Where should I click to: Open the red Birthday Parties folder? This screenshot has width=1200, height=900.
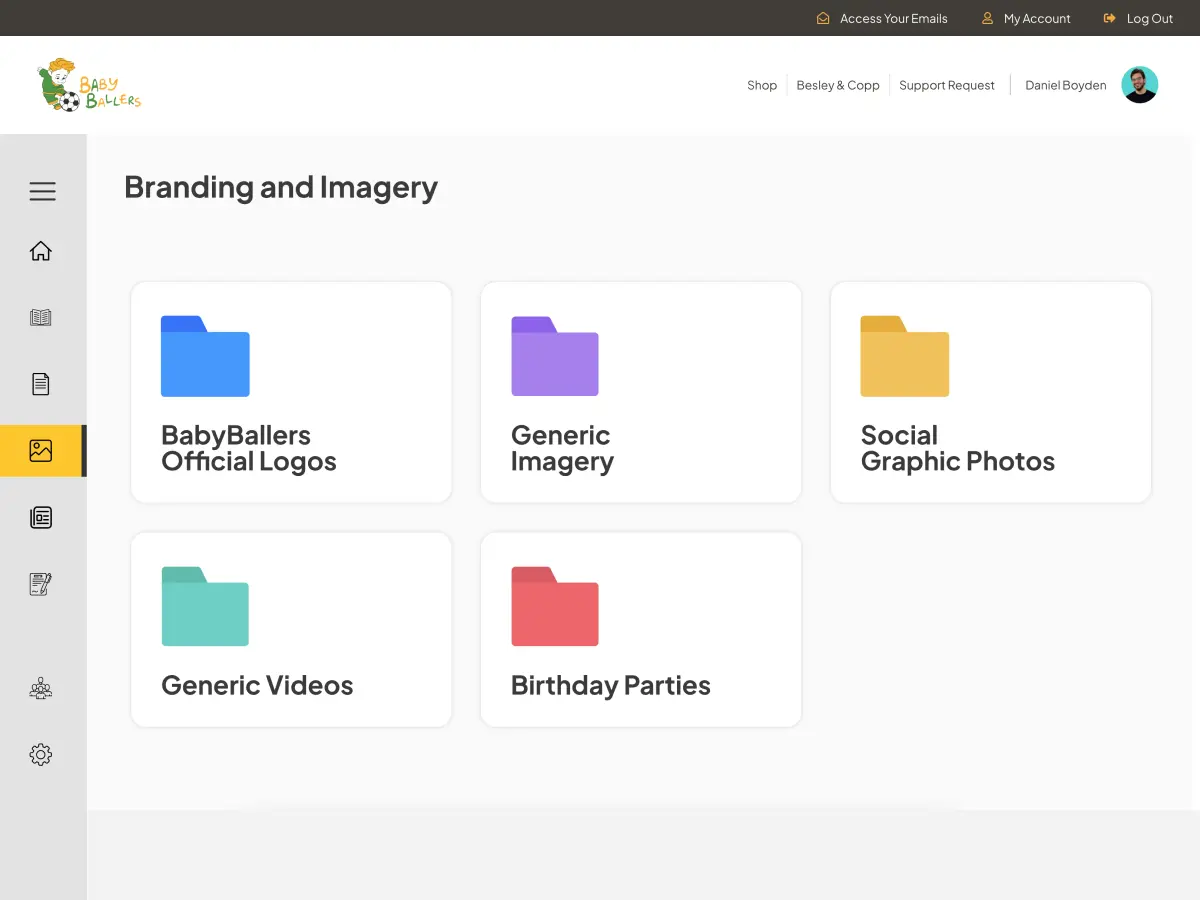(x=640, y=630)
